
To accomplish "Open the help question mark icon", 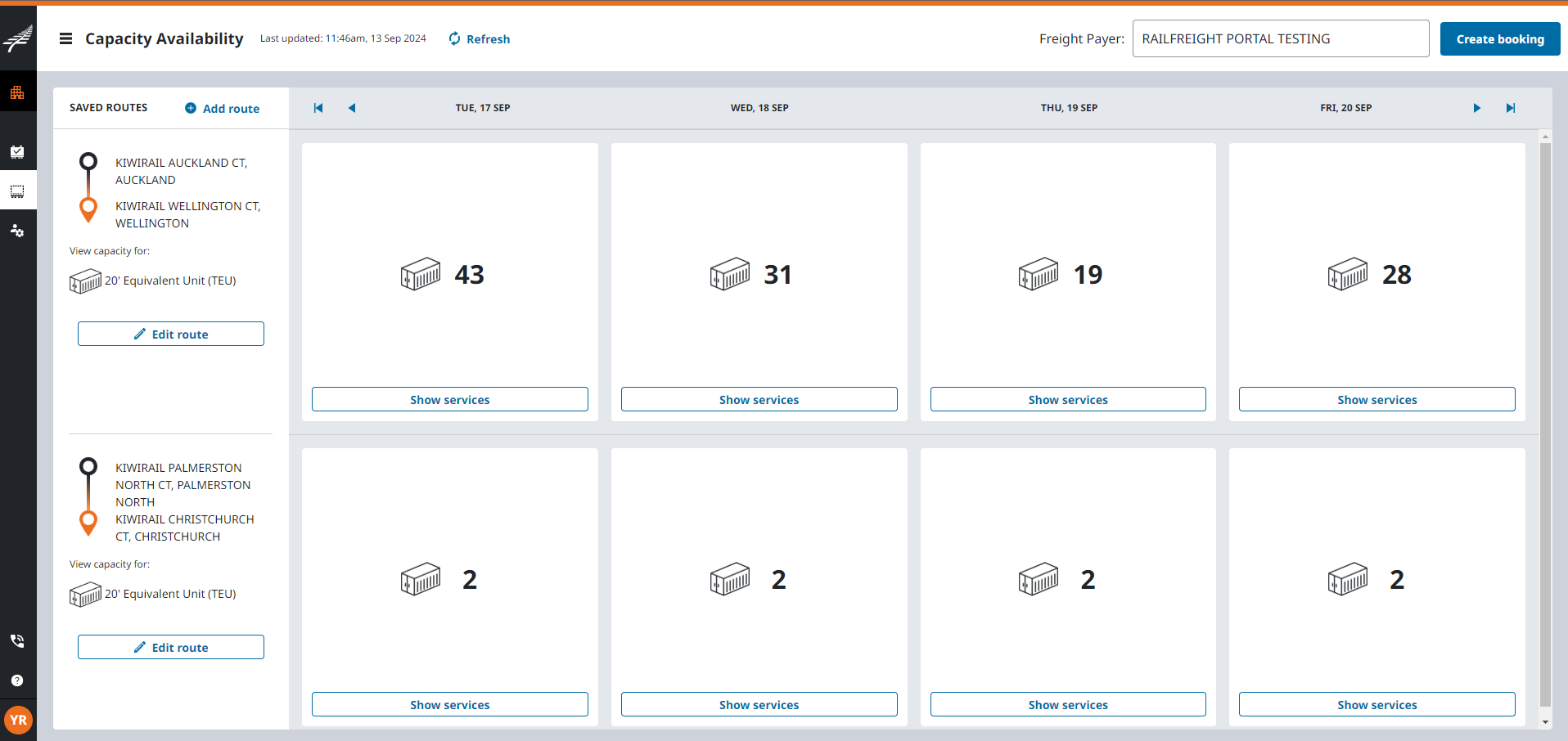I will pos(17,680).
